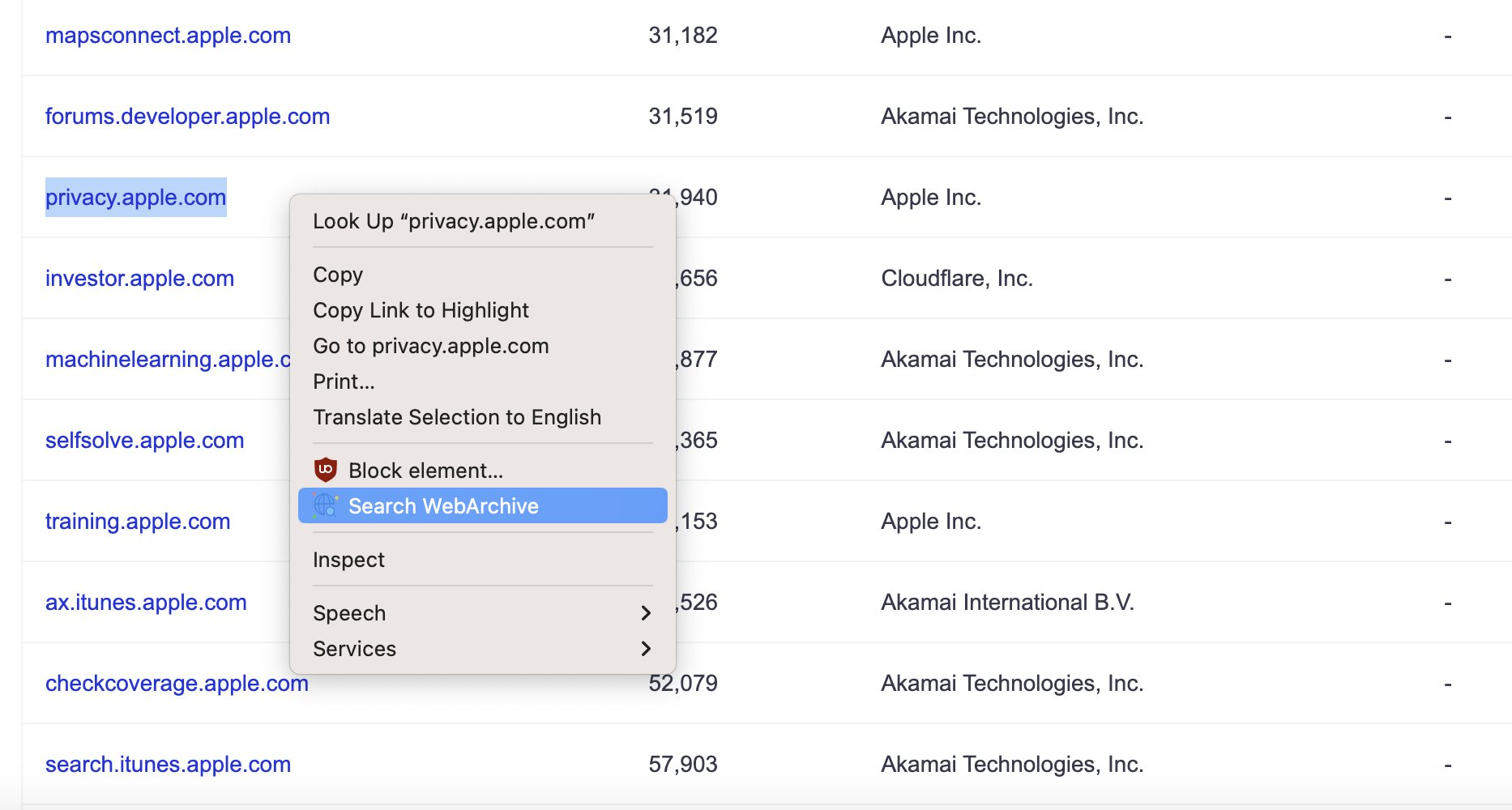1512x810 pixels.
Task: Click Print… in the context menu
Action: pos(344,382)
